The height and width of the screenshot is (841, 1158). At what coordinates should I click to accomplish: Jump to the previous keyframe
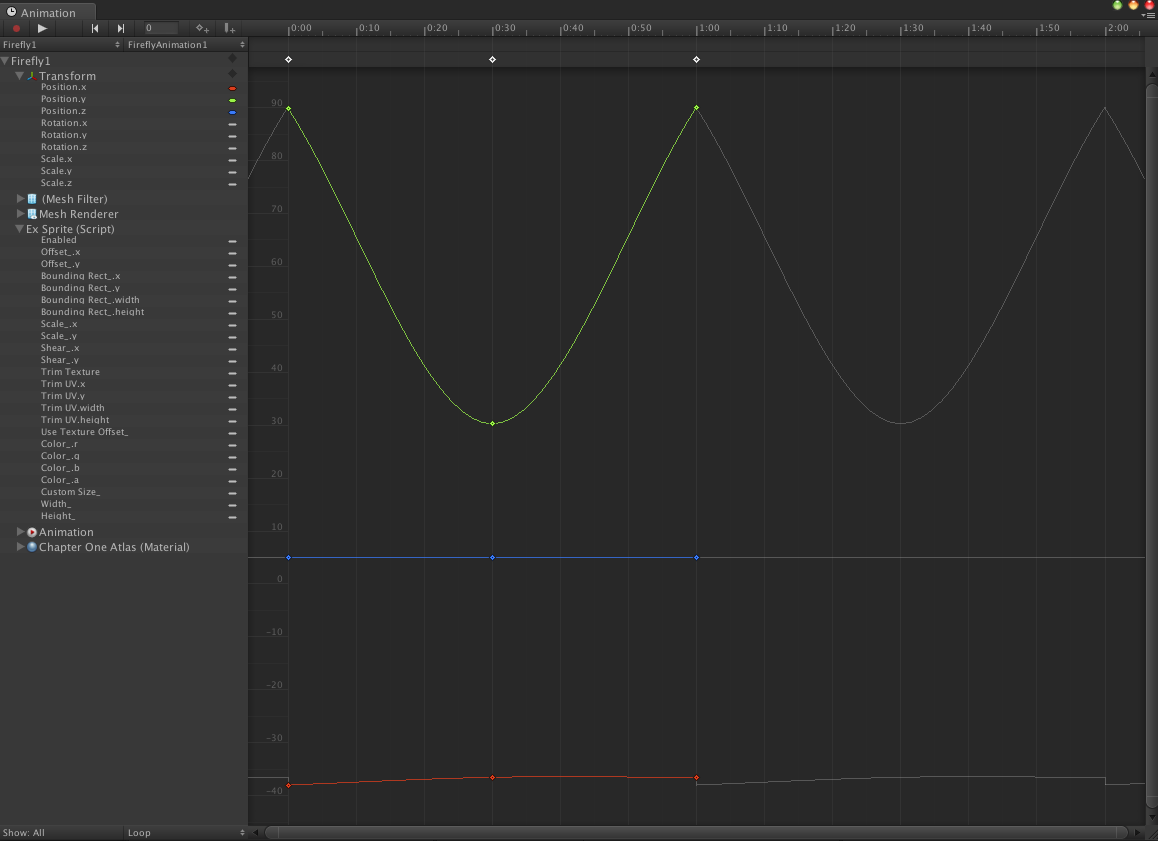pos(95,28)
